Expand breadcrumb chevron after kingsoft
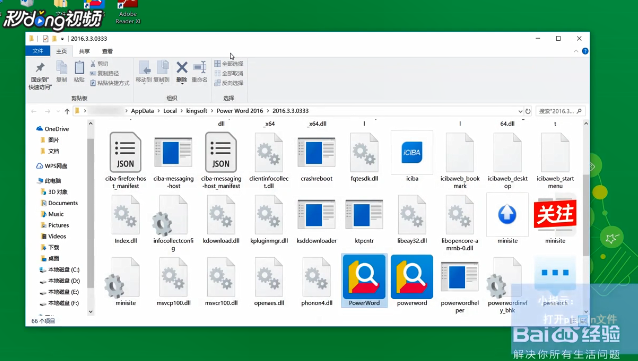The height and width of the screenshot is (361, 638). 212,111
